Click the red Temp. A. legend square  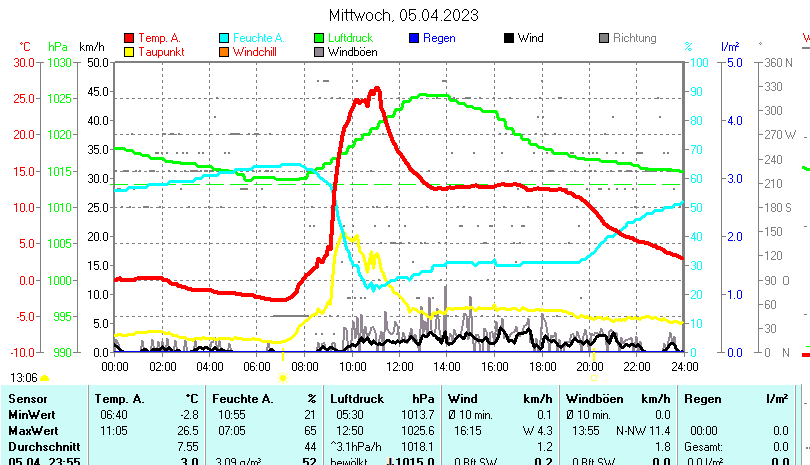point(128,38)
